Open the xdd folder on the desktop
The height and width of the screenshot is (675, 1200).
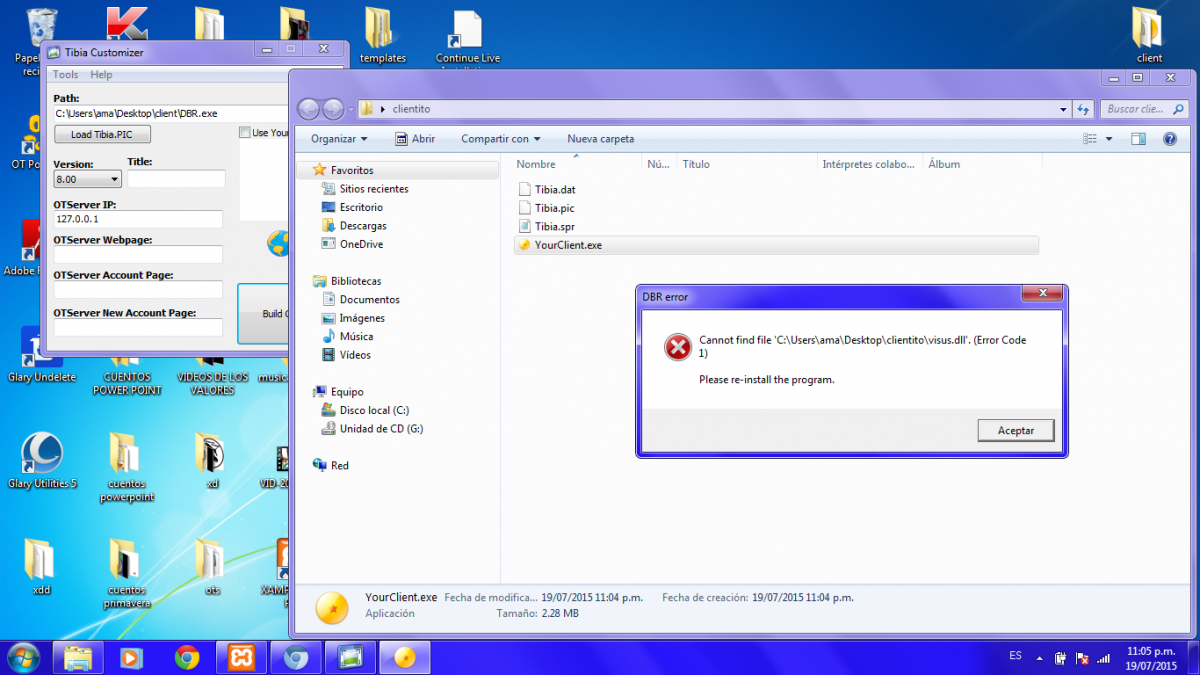coord(41,566)
